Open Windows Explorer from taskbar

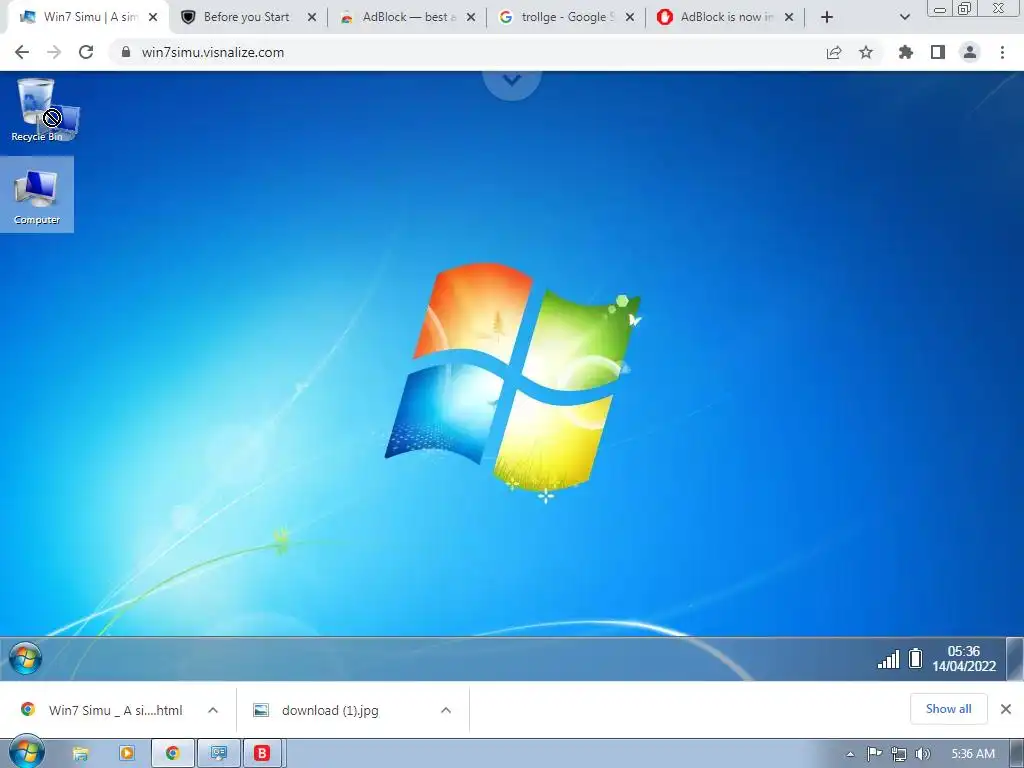(x=80, y=754)
